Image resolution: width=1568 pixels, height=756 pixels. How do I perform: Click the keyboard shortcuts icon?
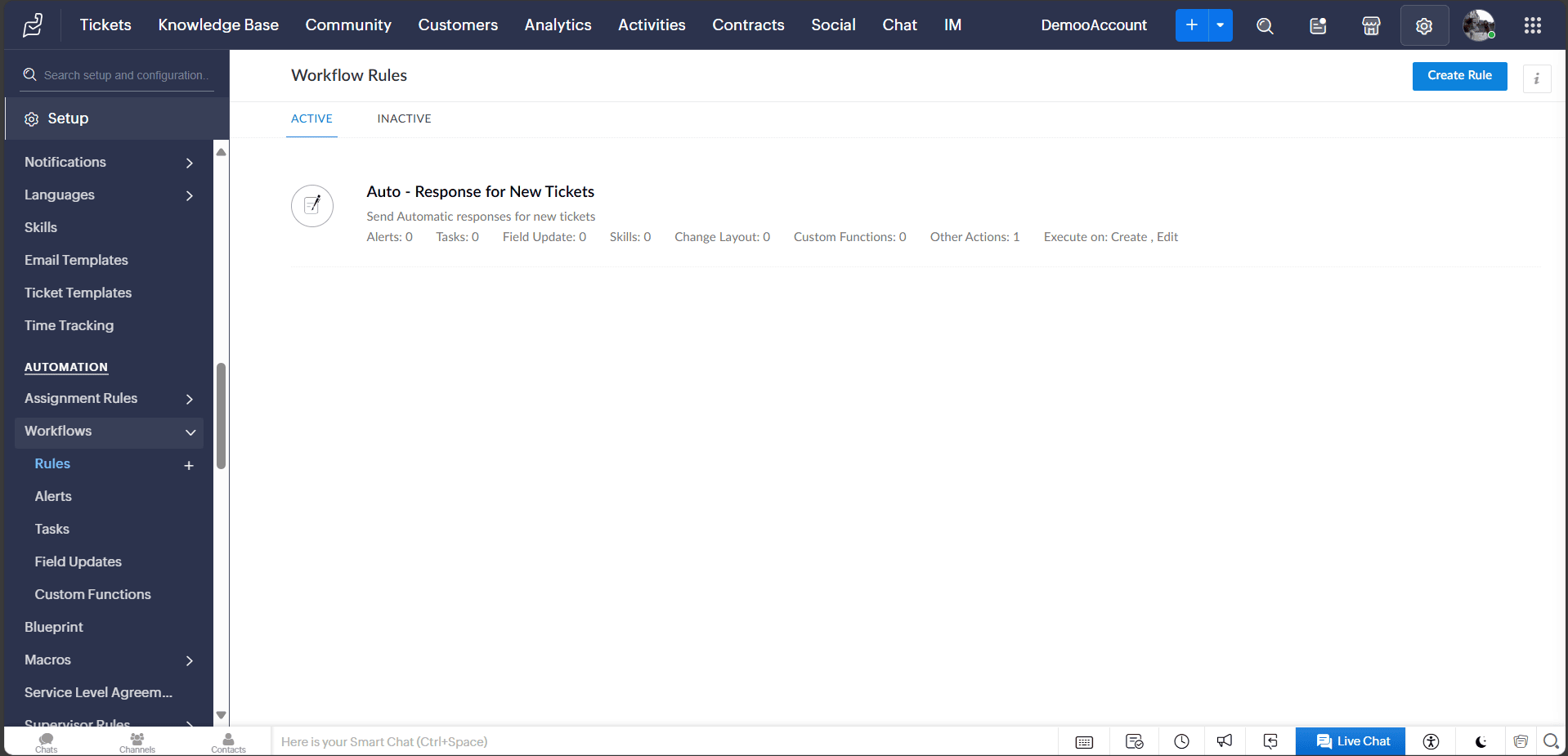point(1084,742)
